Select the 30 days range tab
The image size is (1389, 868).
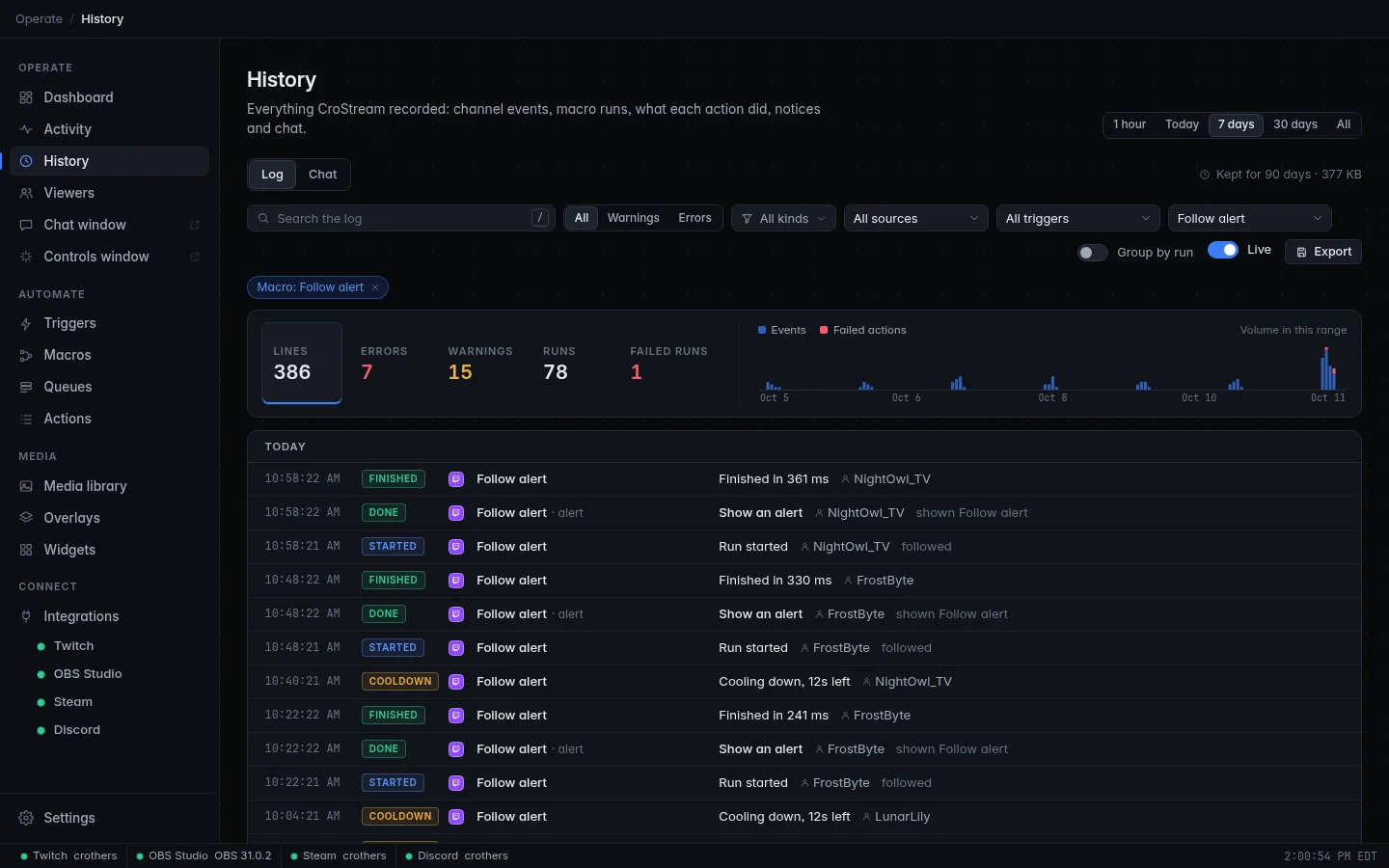click(x=1295, y=124)
